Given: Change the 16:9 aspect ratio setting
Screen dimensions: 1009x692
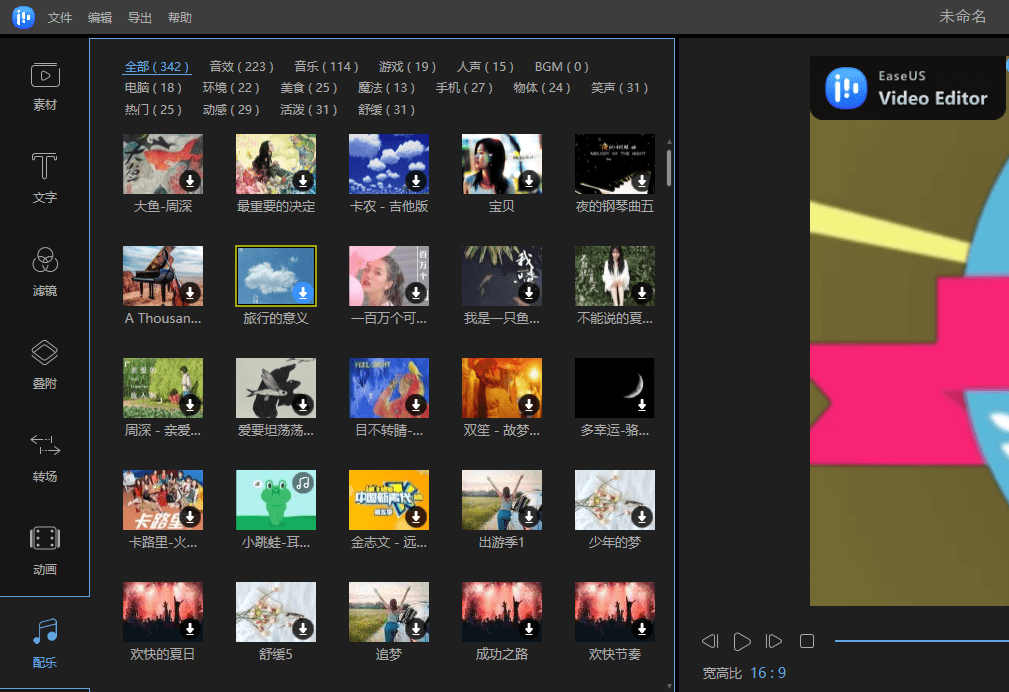Looking at the screenshot, I should coord(768,673).
